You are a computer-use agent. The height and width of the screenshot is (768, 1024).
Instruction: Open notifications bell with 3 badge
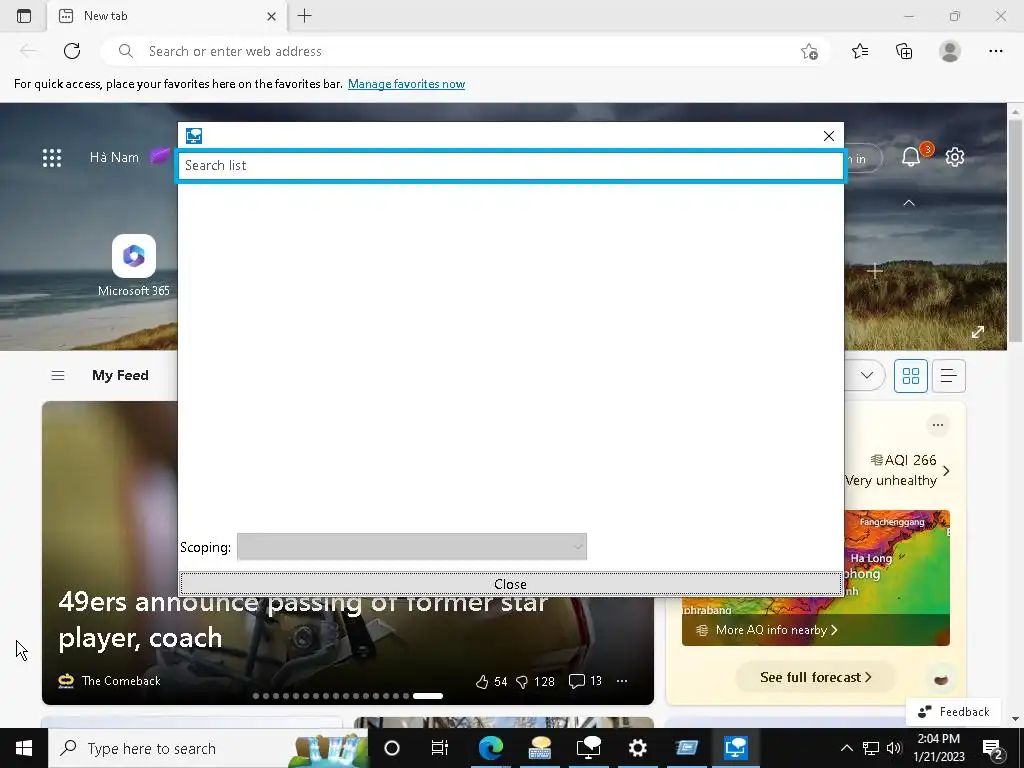point(912,157)
